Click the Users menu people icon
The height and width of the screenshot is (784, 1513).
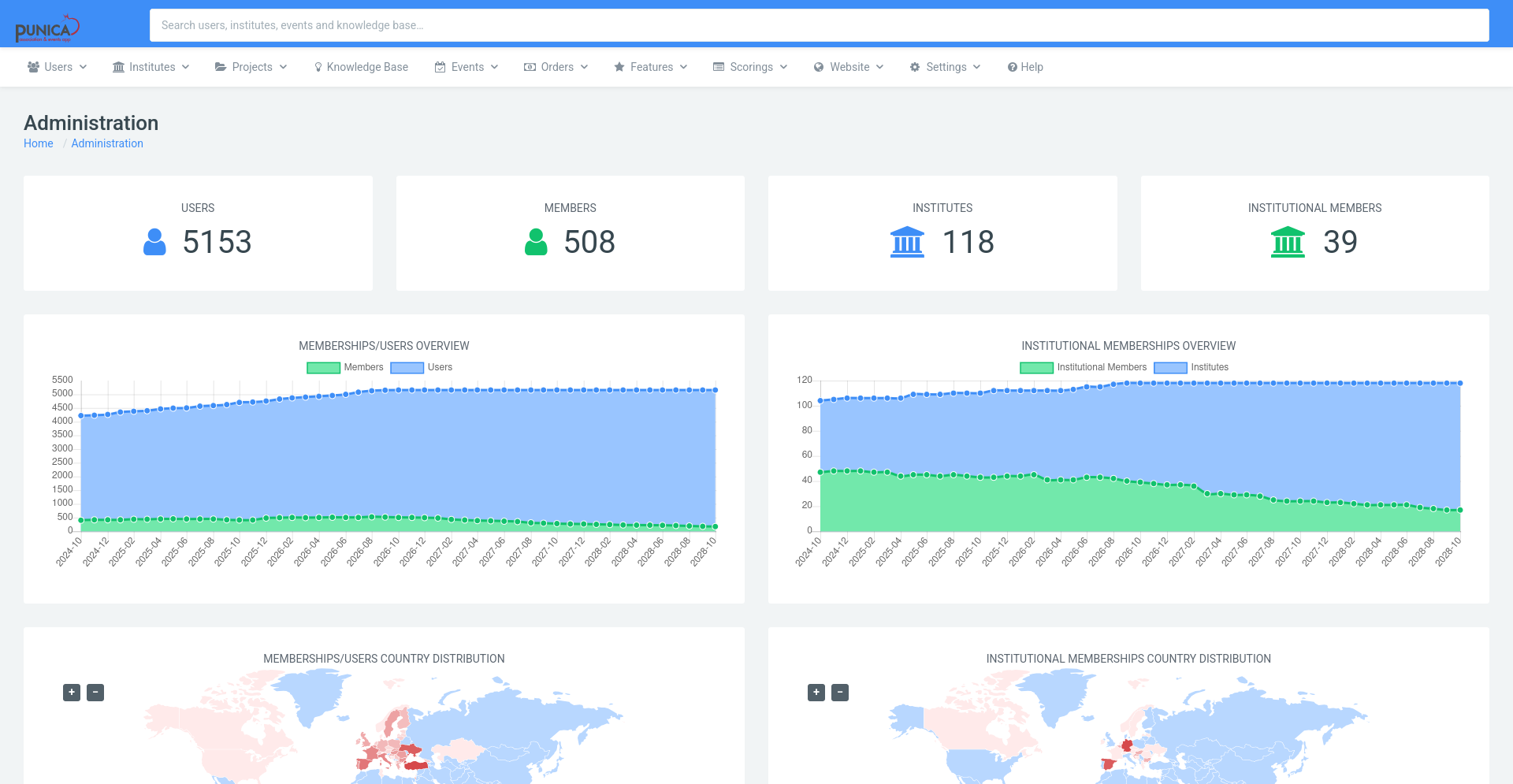pos(33,67)
